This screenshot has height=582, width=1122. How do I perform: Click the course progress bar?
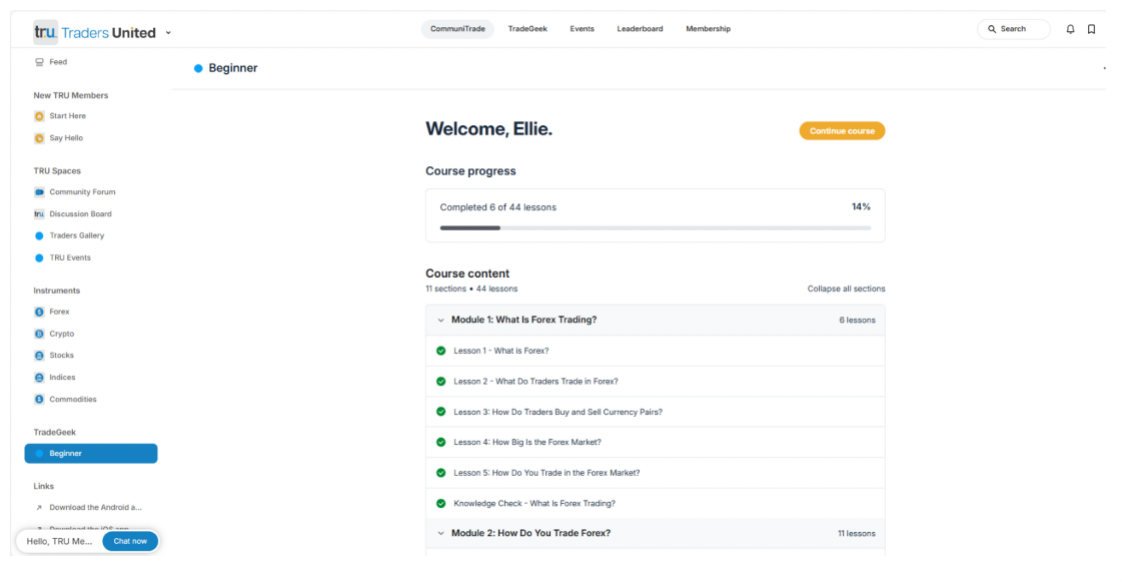[x=654, y=228]
